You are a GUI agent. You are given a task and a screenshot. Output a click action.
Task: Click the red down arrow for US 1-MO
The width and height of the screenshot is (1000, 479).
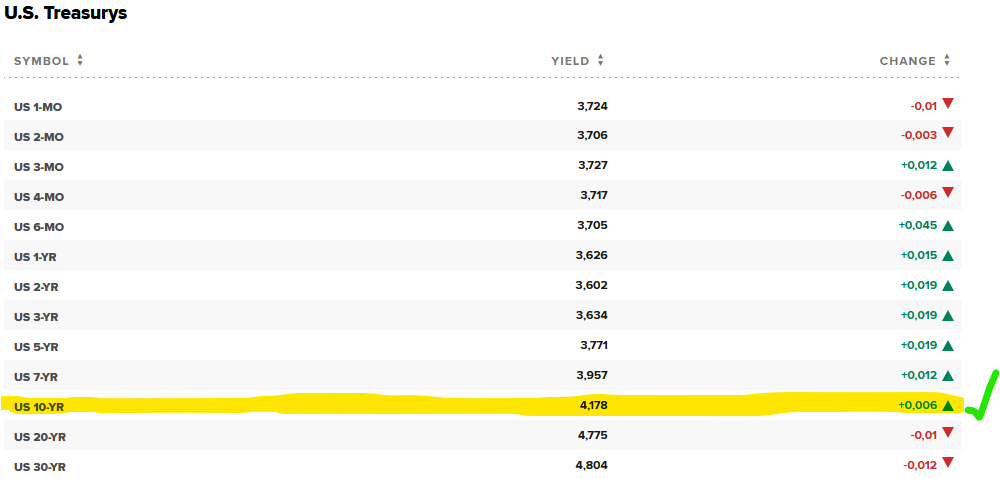948,104
